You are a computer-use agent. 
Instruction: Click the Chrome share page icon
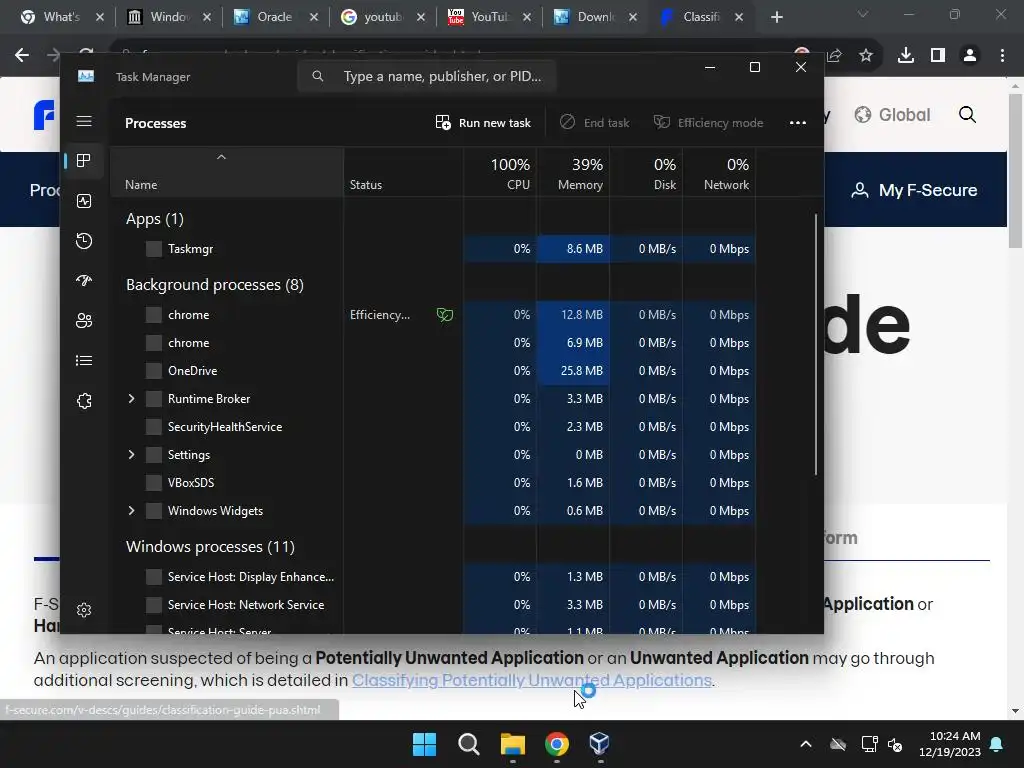(835, 56)
